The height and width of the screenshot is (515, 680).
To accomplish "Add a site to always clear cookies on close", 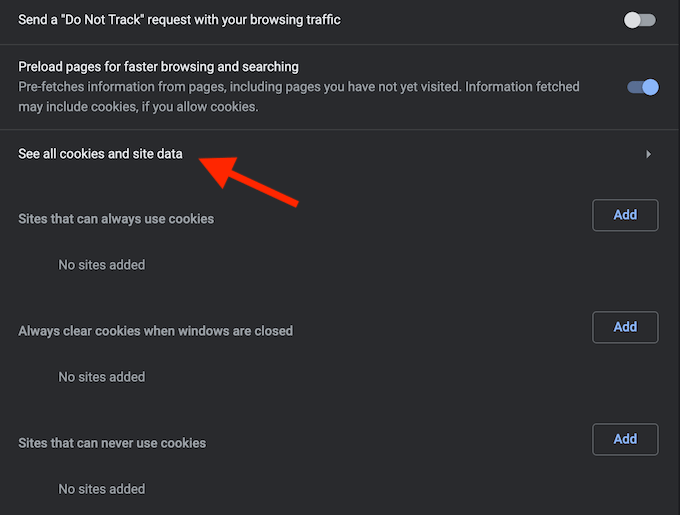I will (625, 327).
